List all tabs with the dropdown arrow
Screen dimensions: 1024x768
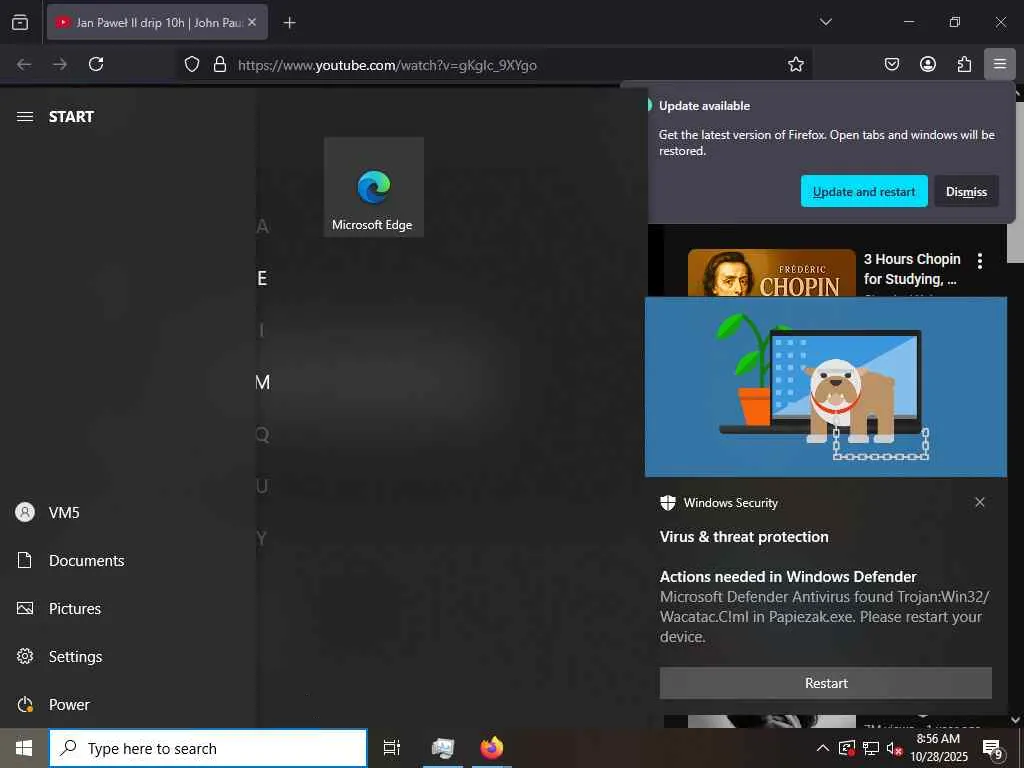(825, 22)
